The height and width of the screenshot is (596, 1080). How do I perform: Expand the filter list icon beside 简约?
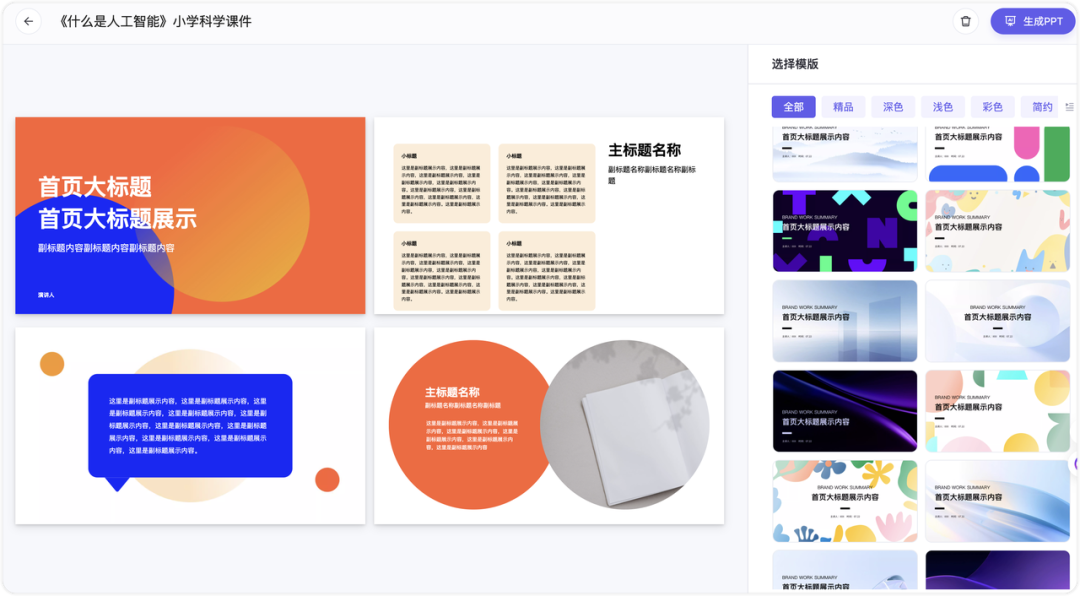click(1070, 107)
